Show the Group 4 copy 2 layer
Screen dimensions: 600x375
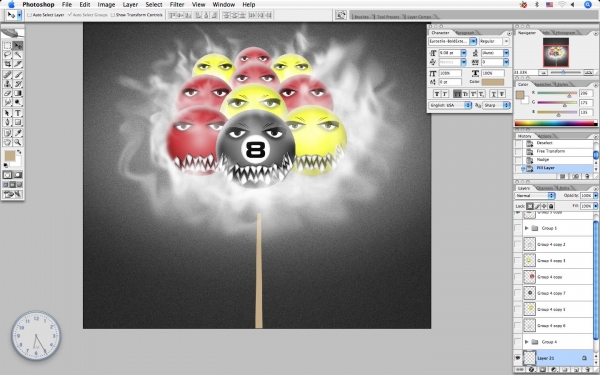click(518, 244)
